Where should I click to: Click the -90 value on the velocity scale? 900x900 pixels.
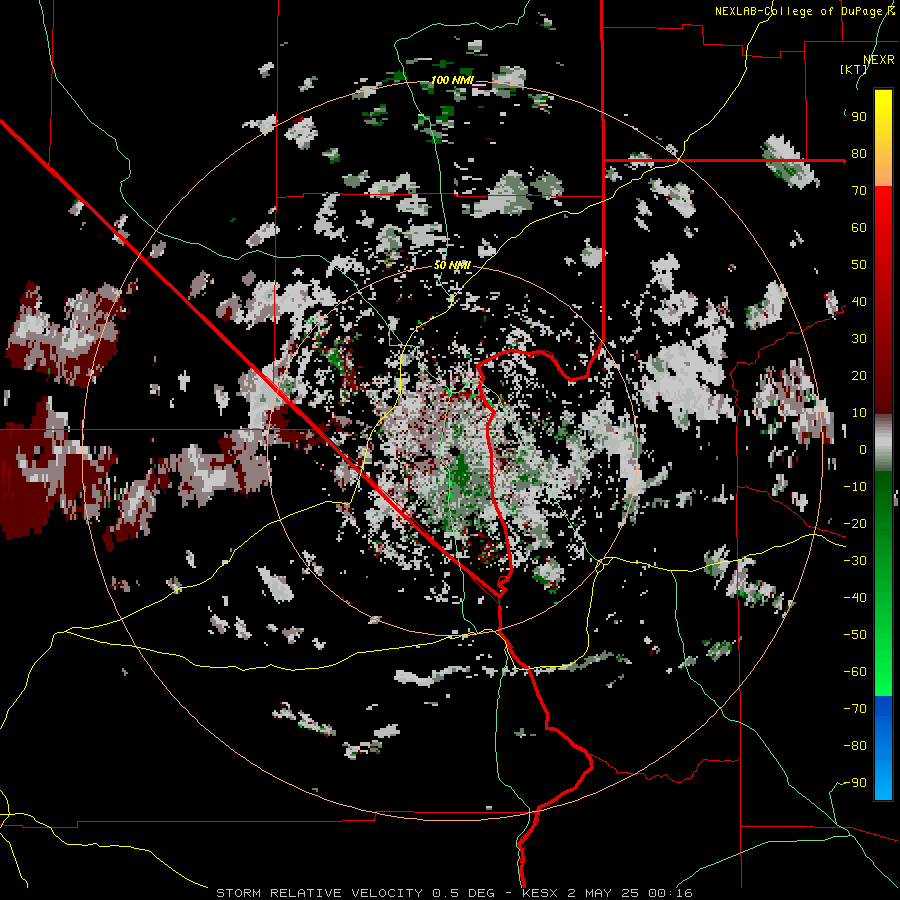855,783
